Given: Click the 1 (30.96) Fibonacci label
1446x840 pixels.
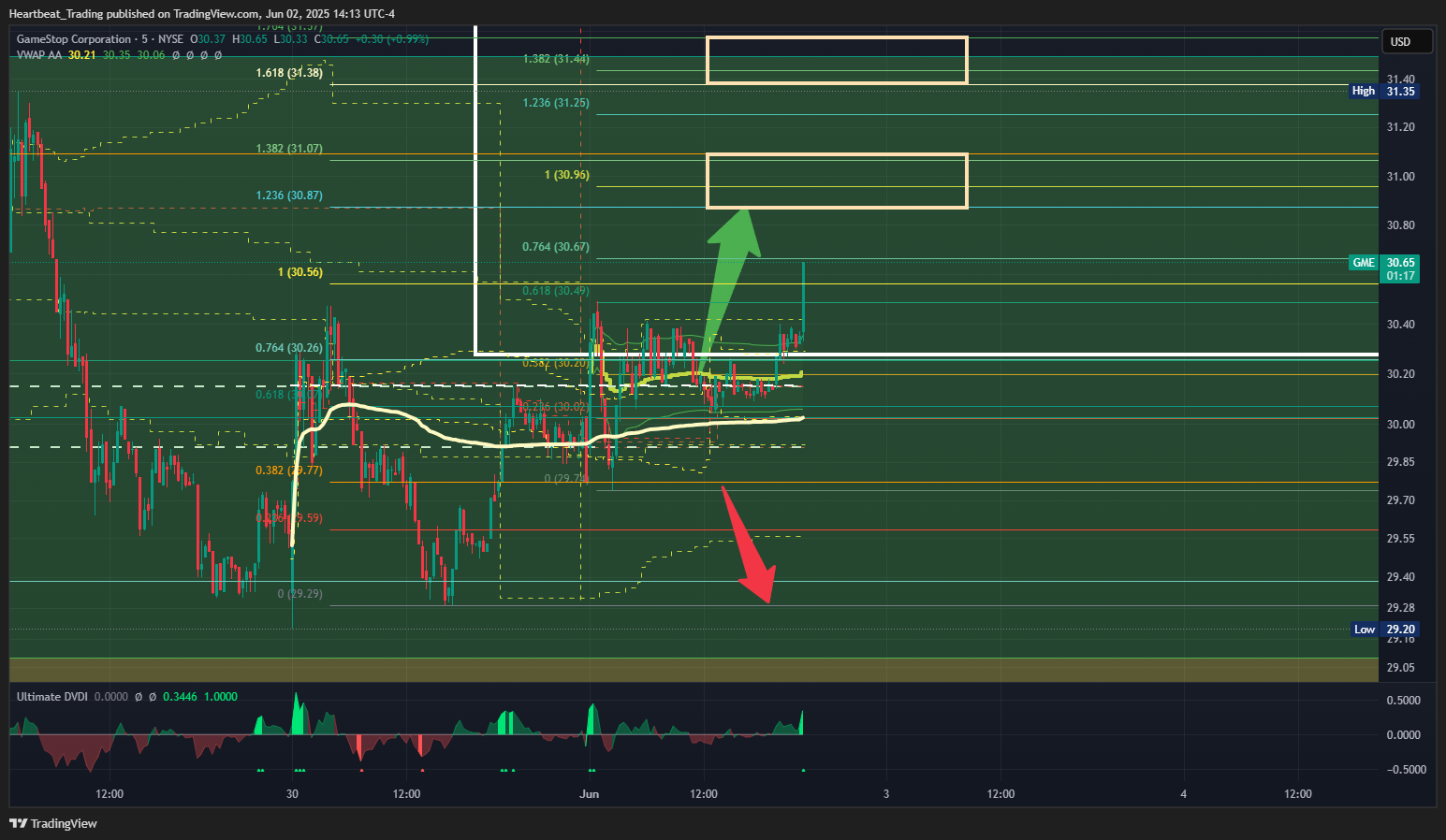Looking at the screenshot, I should click(567, 175).
